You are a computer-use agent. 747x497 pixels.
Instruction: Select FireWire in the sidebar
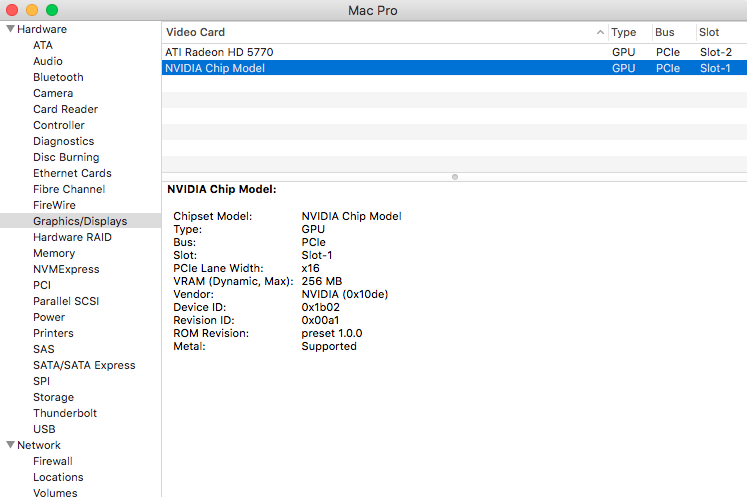click(x=54, y=205)
